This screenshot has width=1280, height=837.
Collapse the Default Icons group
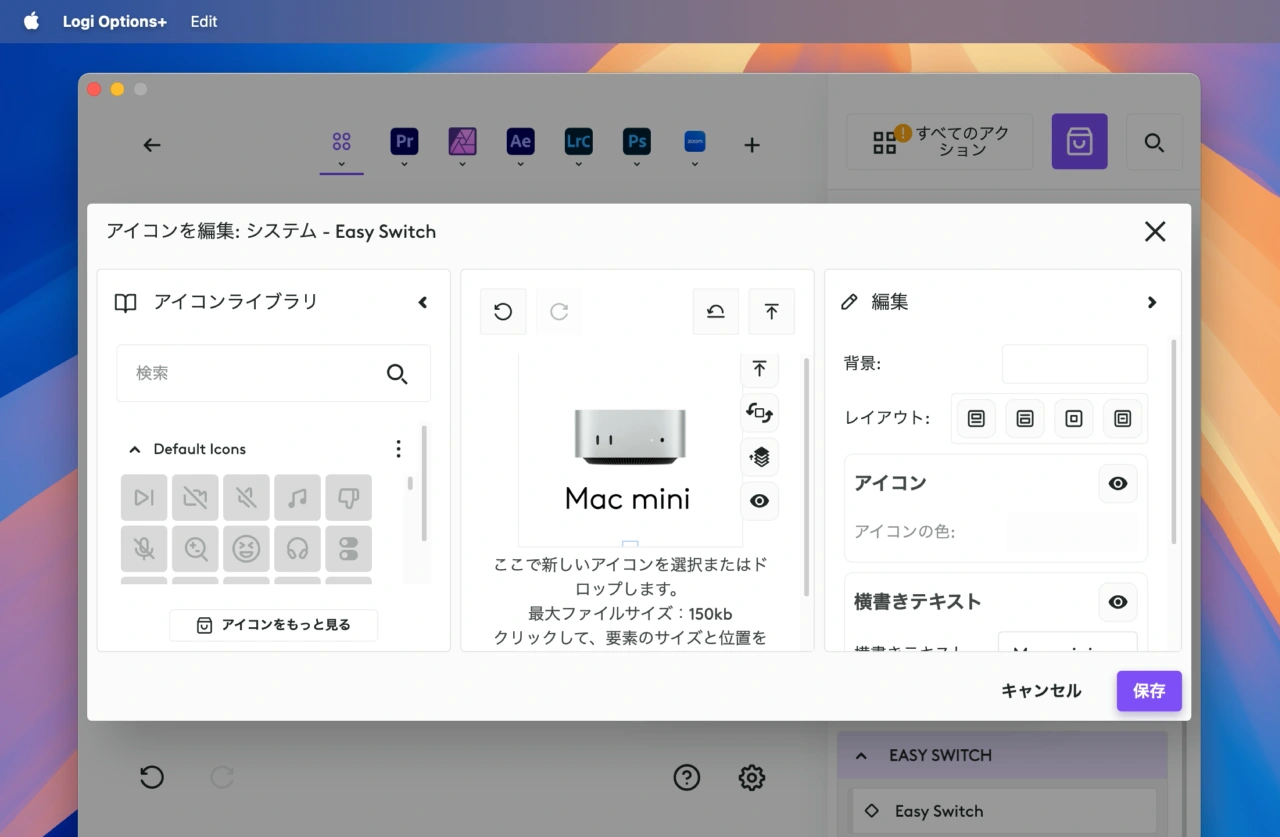134,448
